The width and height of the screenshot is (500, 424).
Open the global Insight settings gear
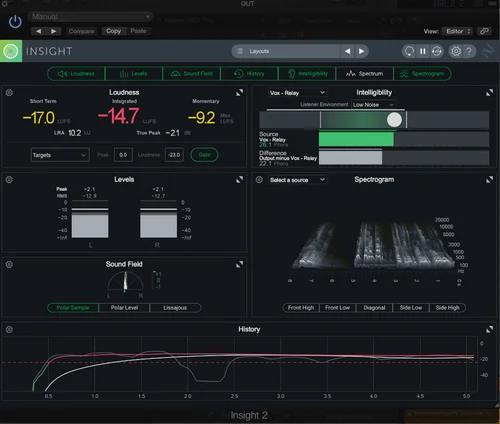pos(456,51)
